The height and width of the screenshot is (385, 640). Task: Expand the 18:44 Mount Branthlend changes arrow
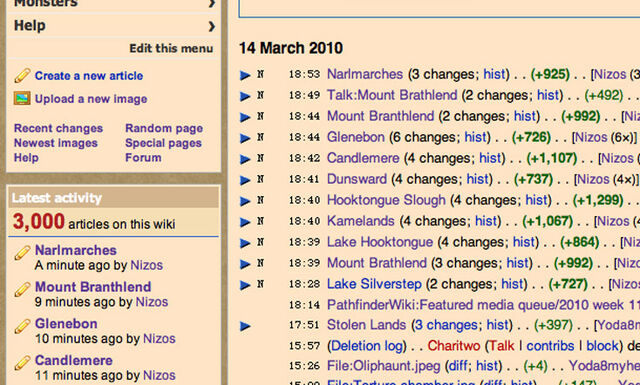[x=245, y=117]
